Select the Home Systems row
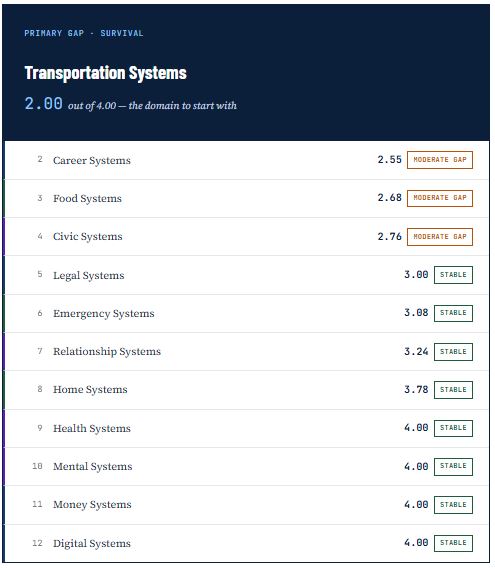Image resolution: width=495 pixels, height=568 pixels. tap(247, 390)
